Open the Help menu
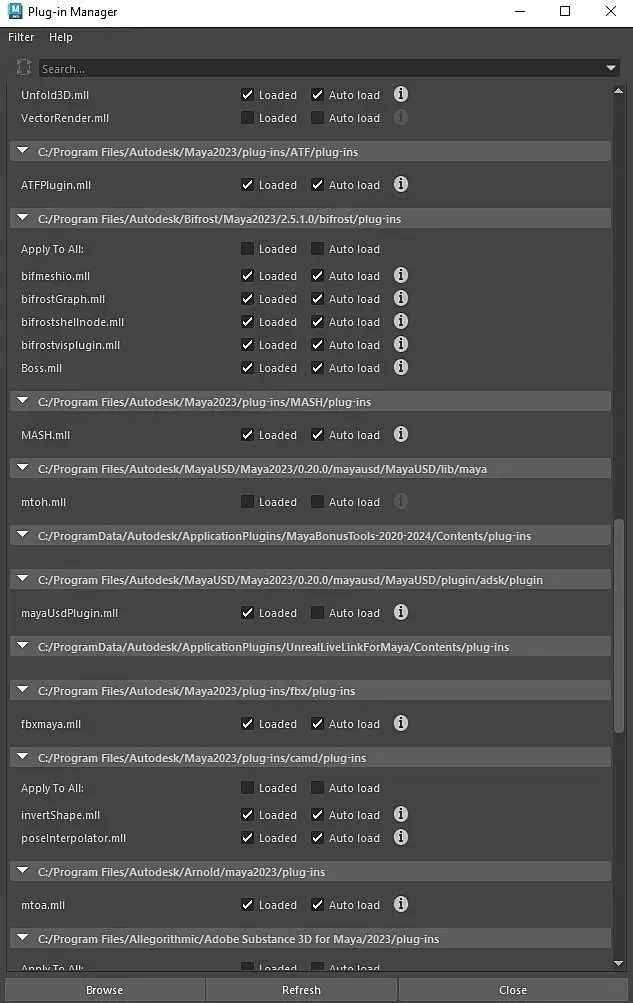The height and width of the screenshot is (1003, 633). coord(61,37)
